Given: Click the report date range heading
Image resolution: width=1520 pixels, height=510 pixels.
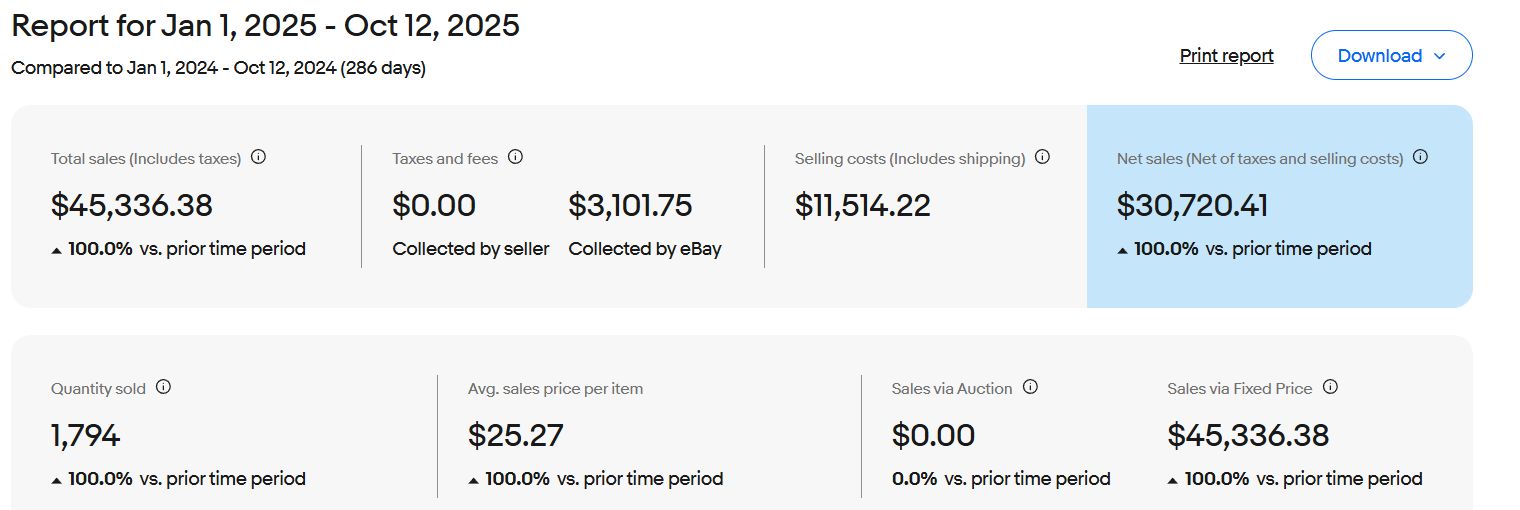Looking at the screenshot, I should pos(265,26).
